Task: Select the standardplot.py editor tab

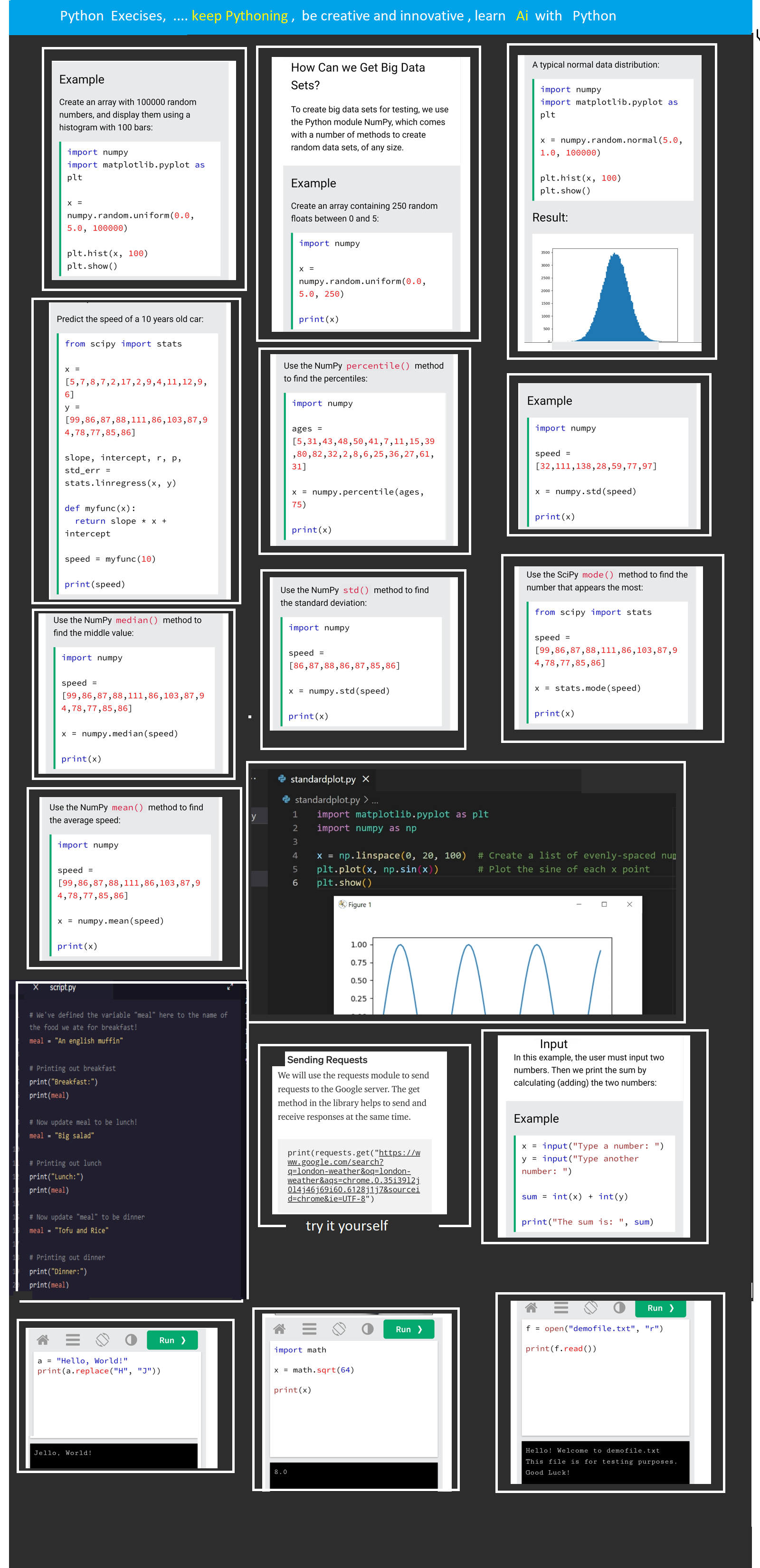Action: click(x=322, y=779)
